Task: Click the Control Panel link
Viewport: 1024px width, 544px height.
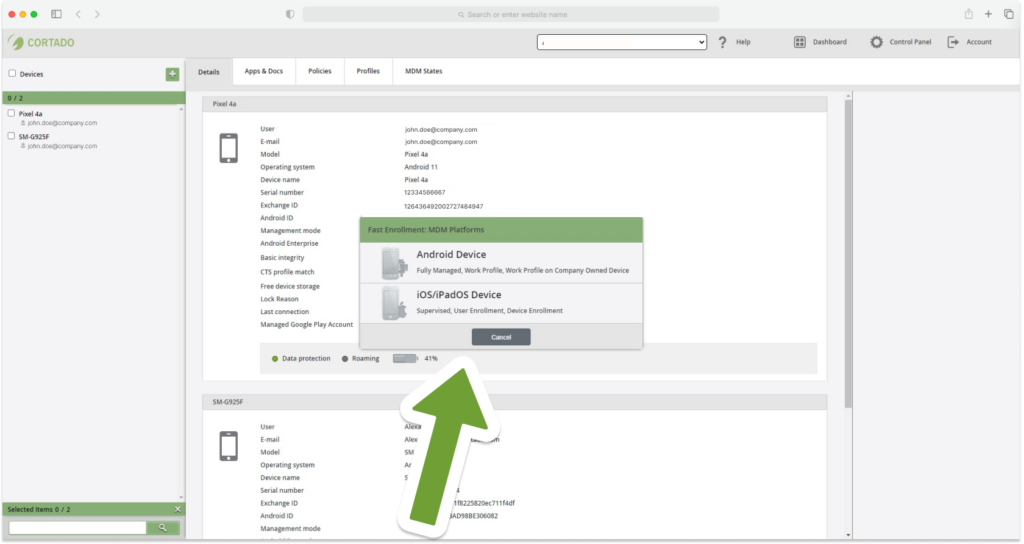Action: pos(910,42)
